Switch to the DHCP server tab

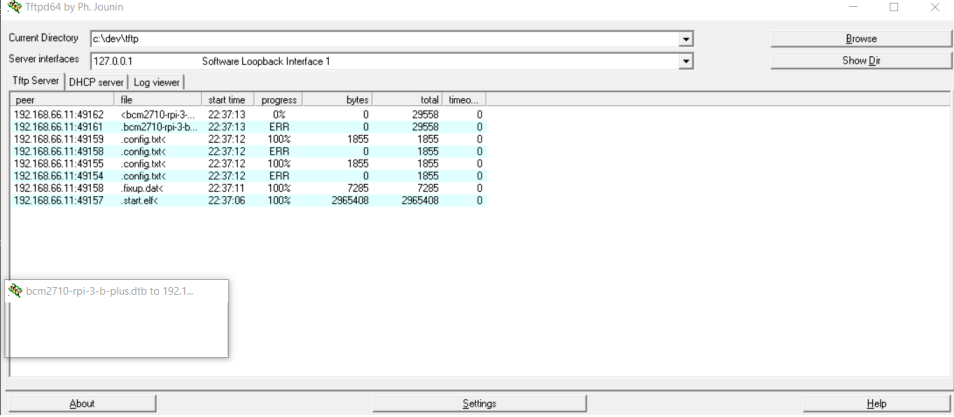(x=97, y=82)
